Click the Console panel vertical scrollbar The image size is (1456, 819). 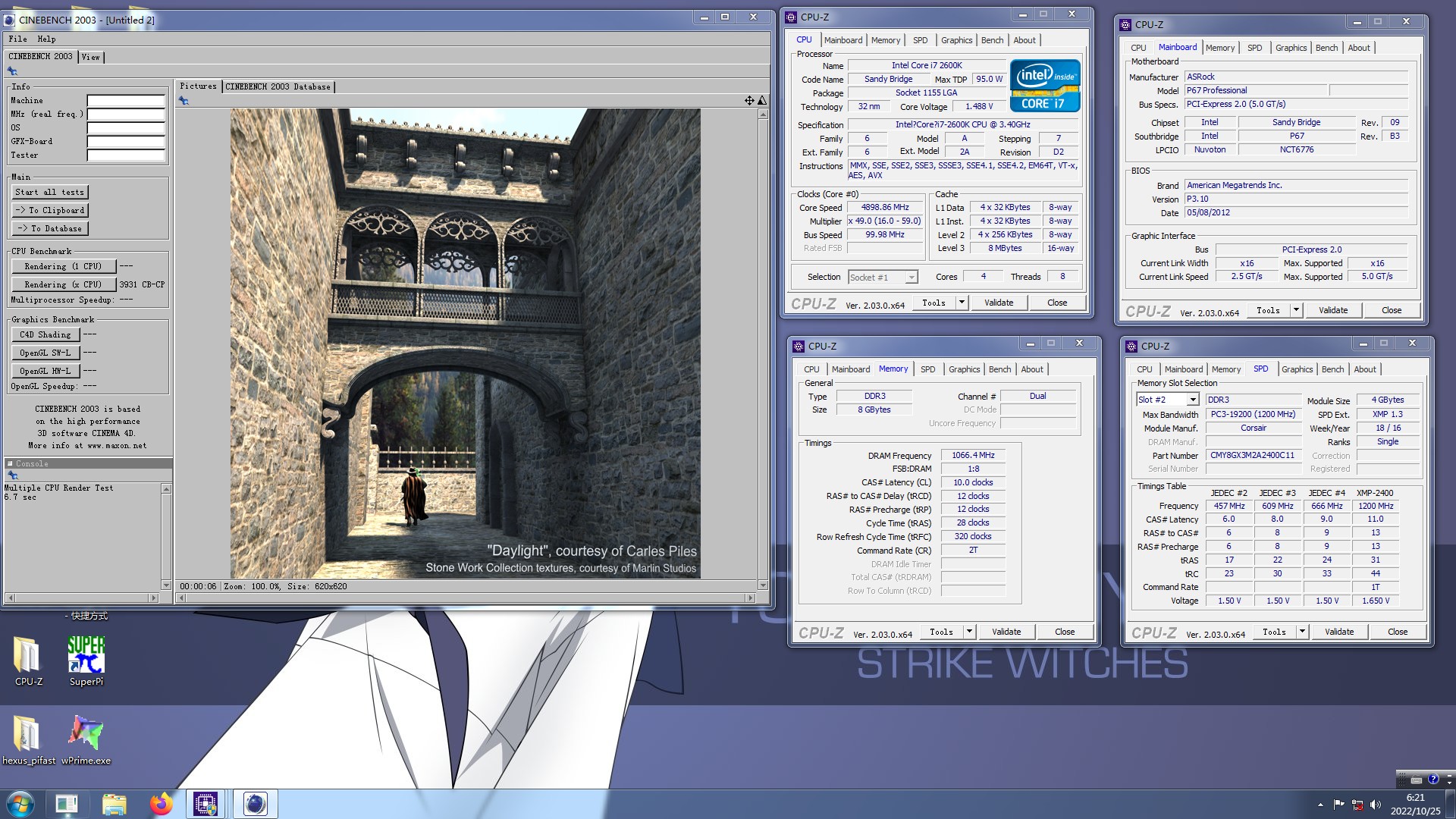pos(166,537)
